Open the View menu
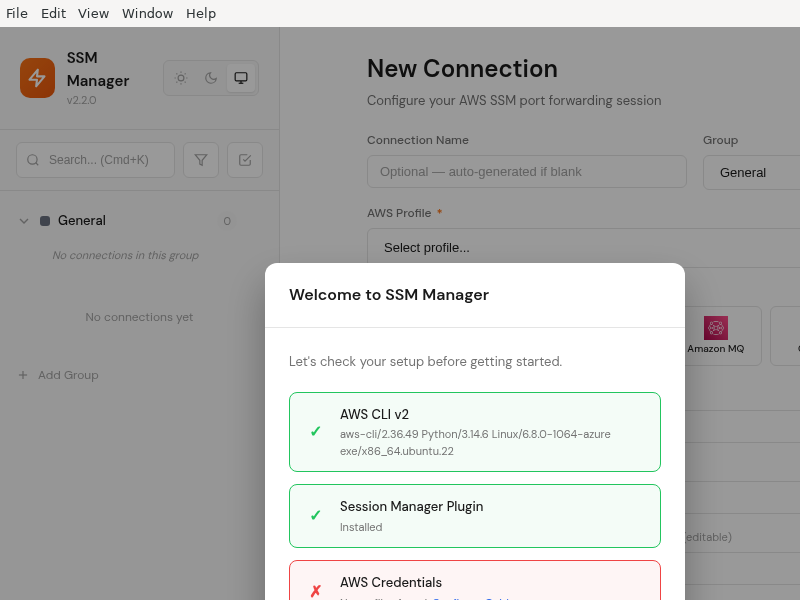Image resolution: width=800 pixels, height=600 pixels. pos(93,13)
